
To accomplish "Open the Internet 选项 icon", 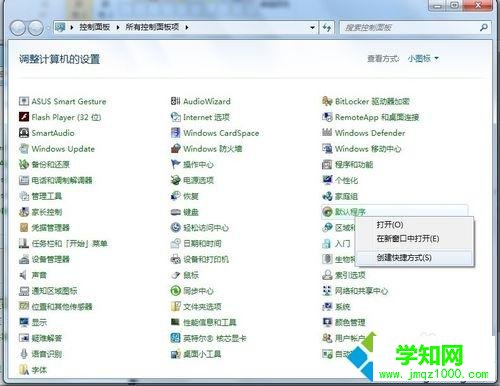I will (175, 117).
